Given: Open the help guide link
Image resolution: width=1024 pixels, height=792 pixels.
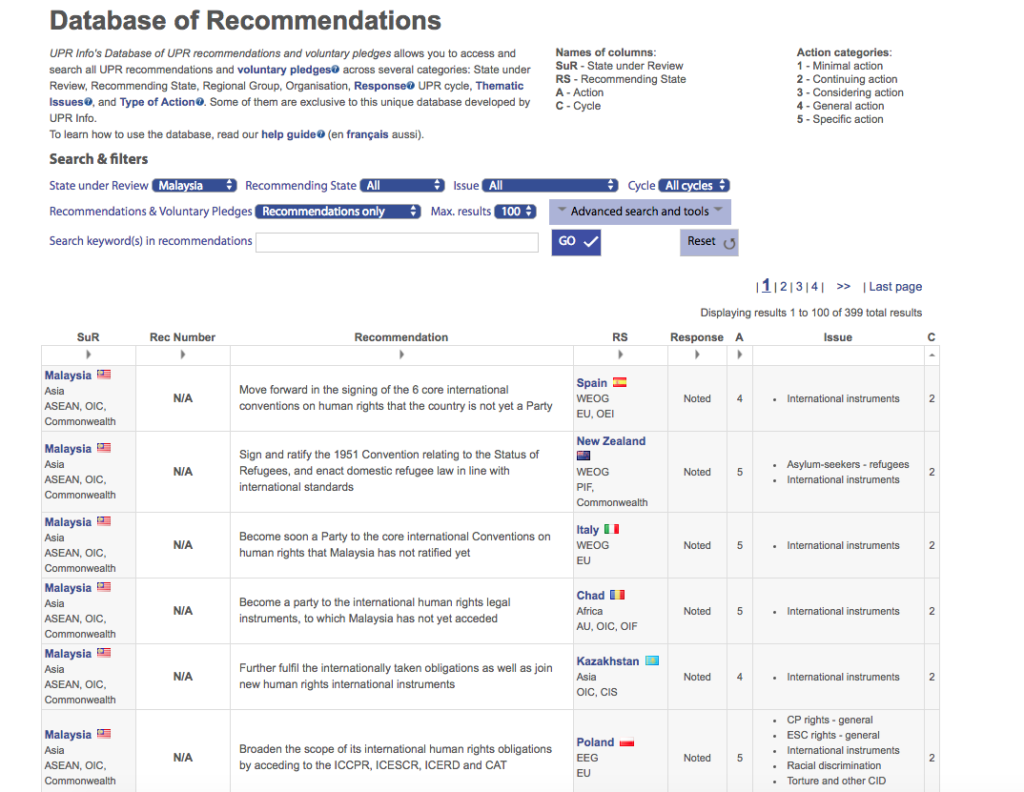Looking at the screenshot, I should [289, 135].
